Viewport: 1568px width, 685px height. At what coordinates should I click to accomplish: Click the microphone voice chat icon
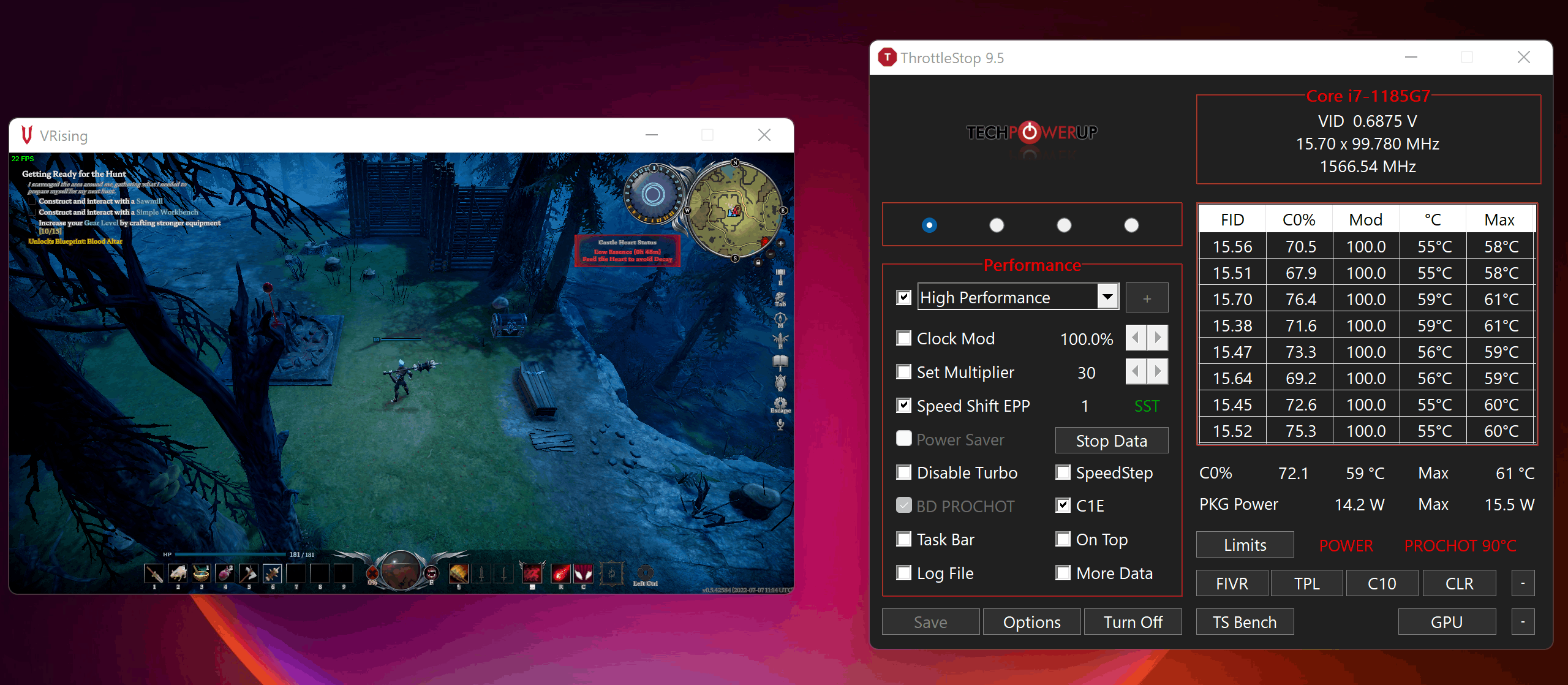pos(780,424)
